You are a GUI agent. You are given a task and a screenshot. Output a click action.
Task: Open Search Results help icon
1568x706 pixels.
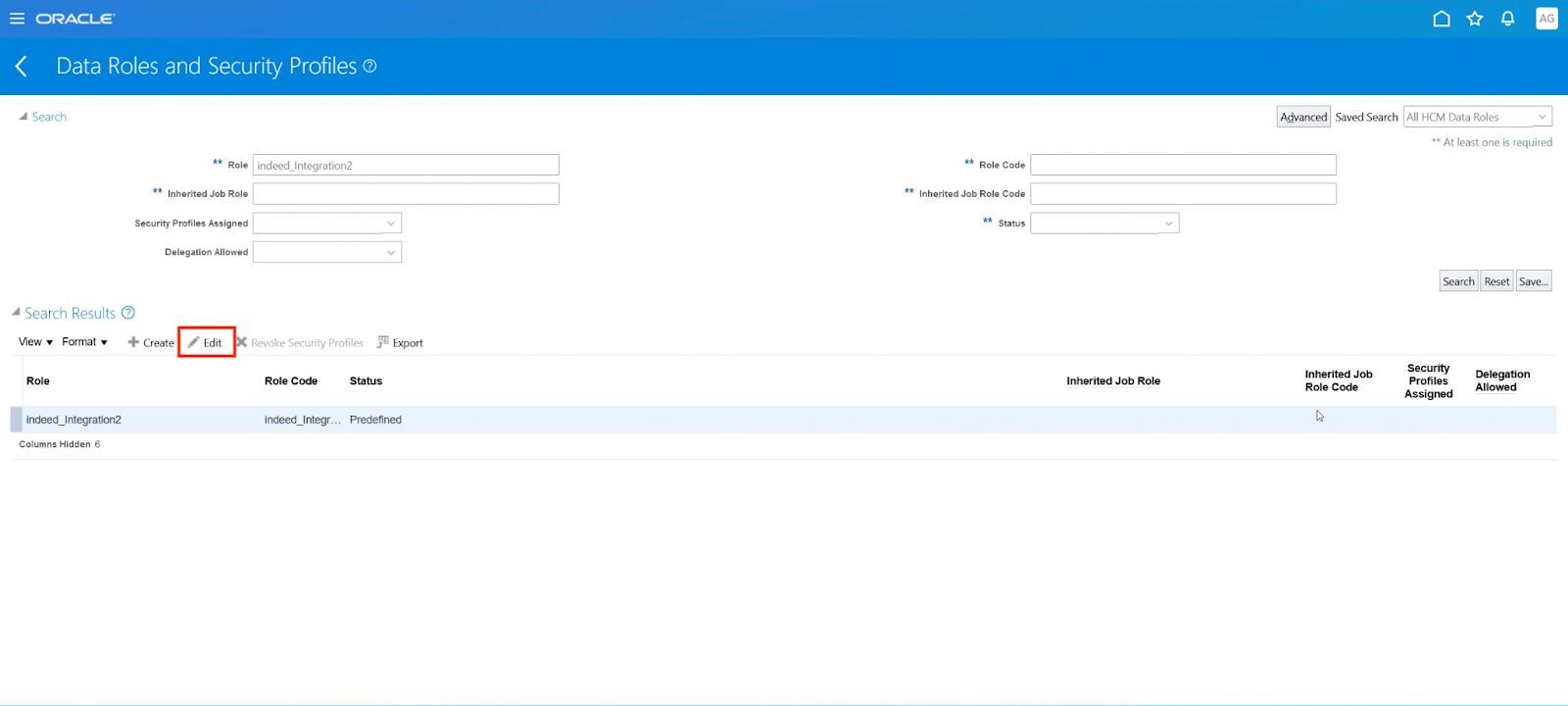[x=128, y=313]
